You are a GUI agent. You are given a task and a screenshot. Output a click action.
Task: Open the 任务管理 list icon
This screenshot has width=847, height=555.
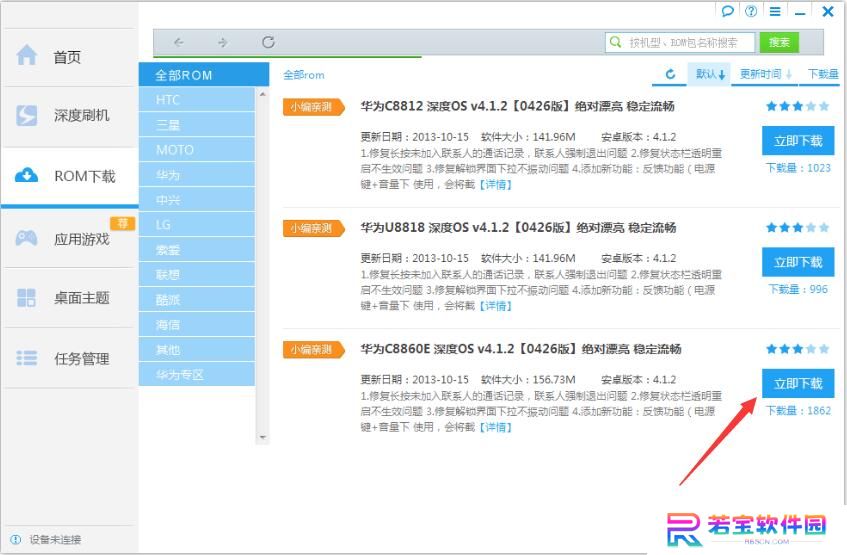(26, 358)
